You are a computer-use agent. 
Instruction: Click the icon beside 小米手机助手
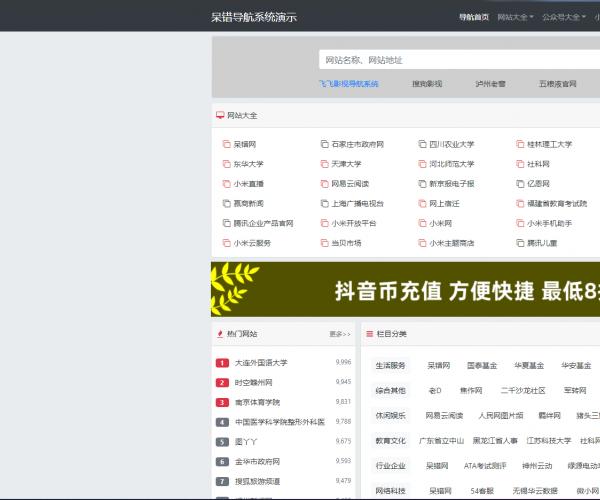tap(520, 223)
